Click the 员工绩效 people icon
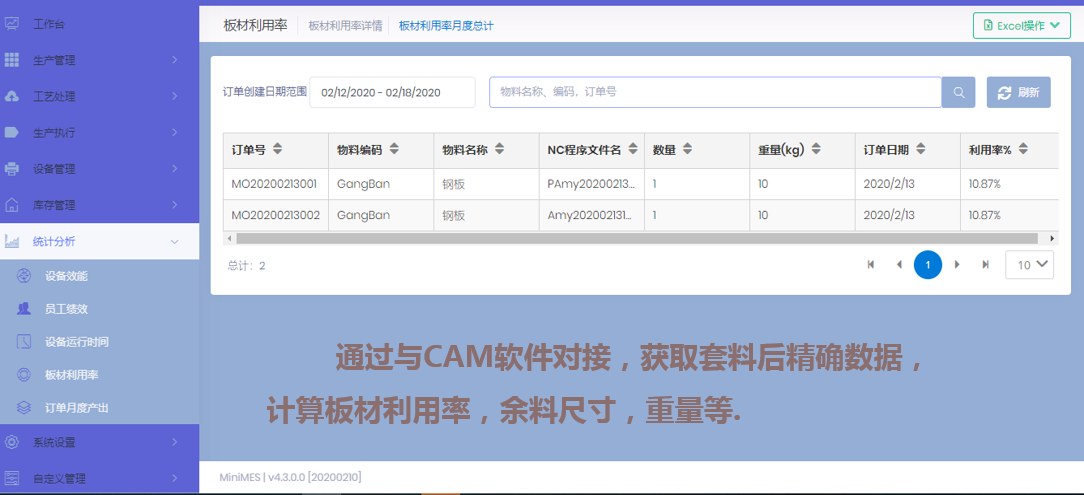This screenshot has height=495, width=1084. [24, 309]
